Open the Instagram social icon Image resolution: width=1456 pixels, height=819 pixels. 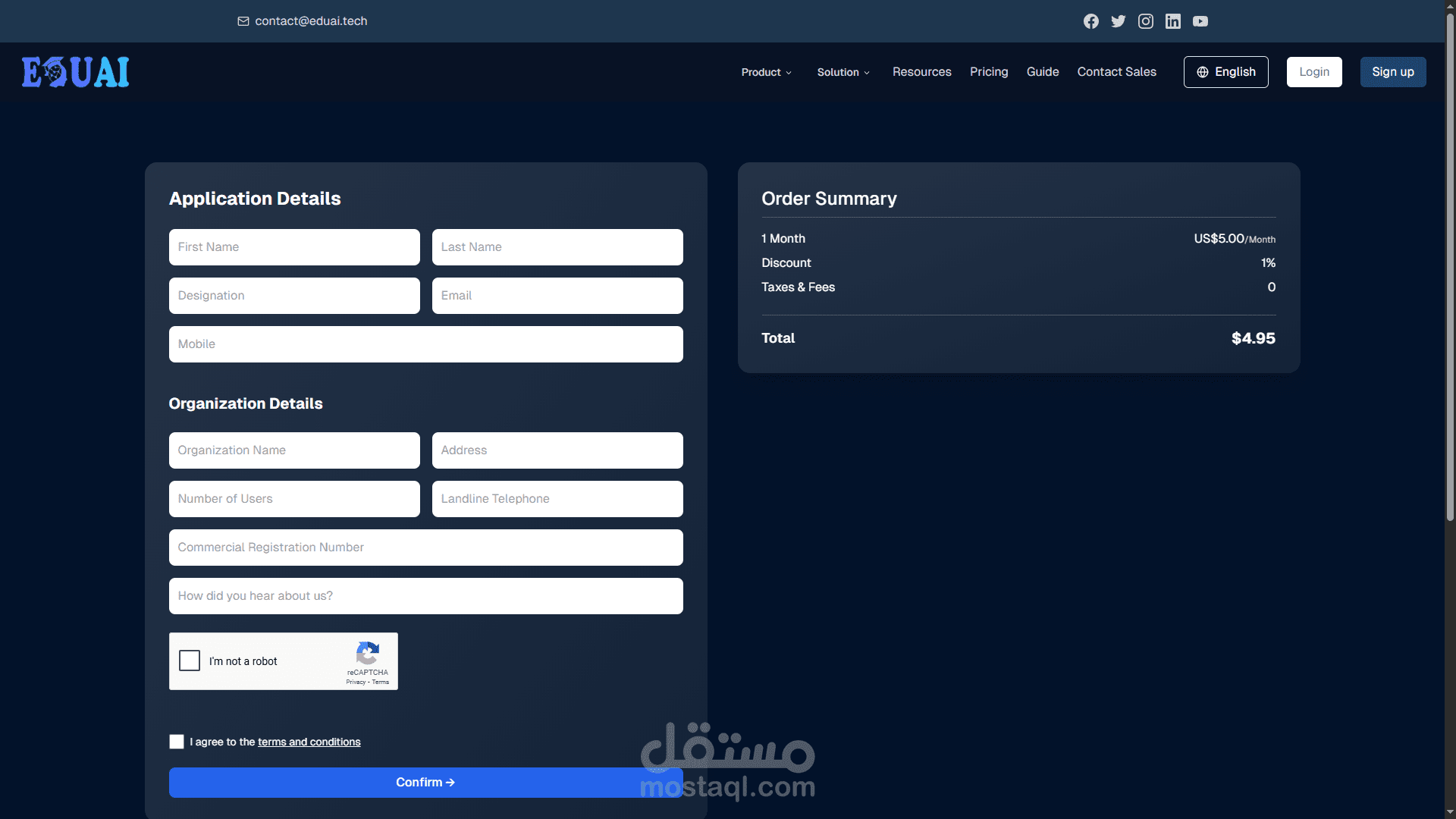coord(1145,21)
